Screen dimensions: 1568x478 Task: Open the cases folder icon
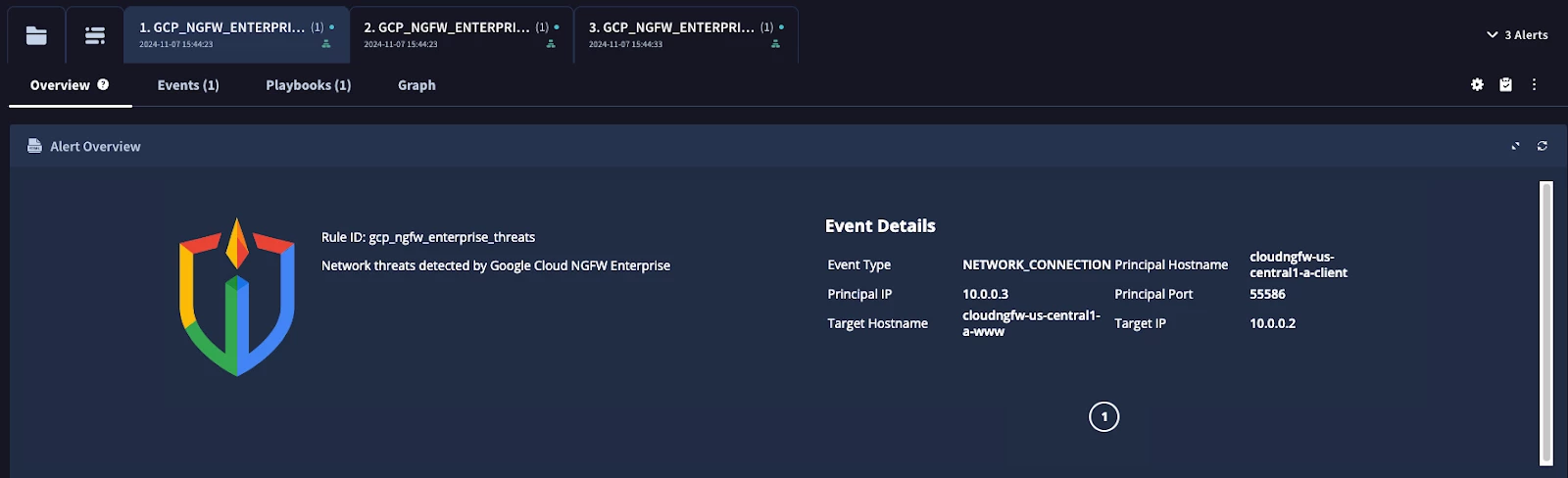coord(36,35)
